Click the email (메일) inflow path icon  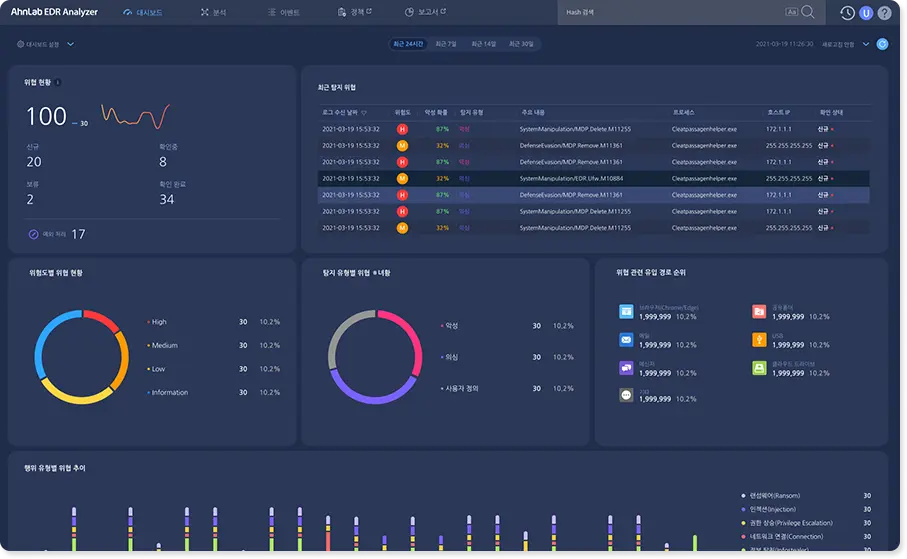(626, 340)
